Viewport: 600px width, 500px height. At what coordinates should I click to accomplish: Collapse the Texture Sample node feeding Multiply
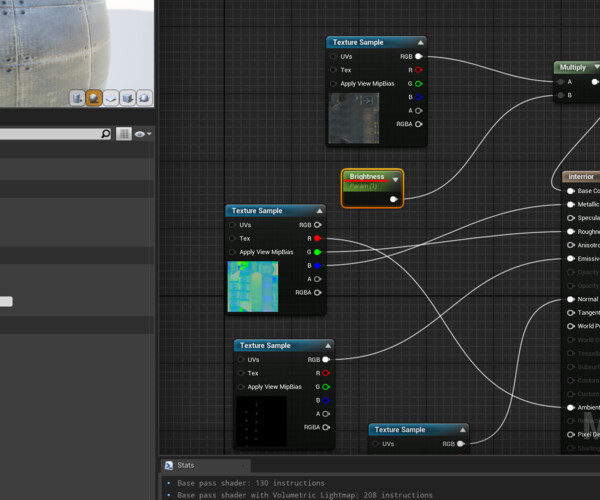[x=421, y=42]
